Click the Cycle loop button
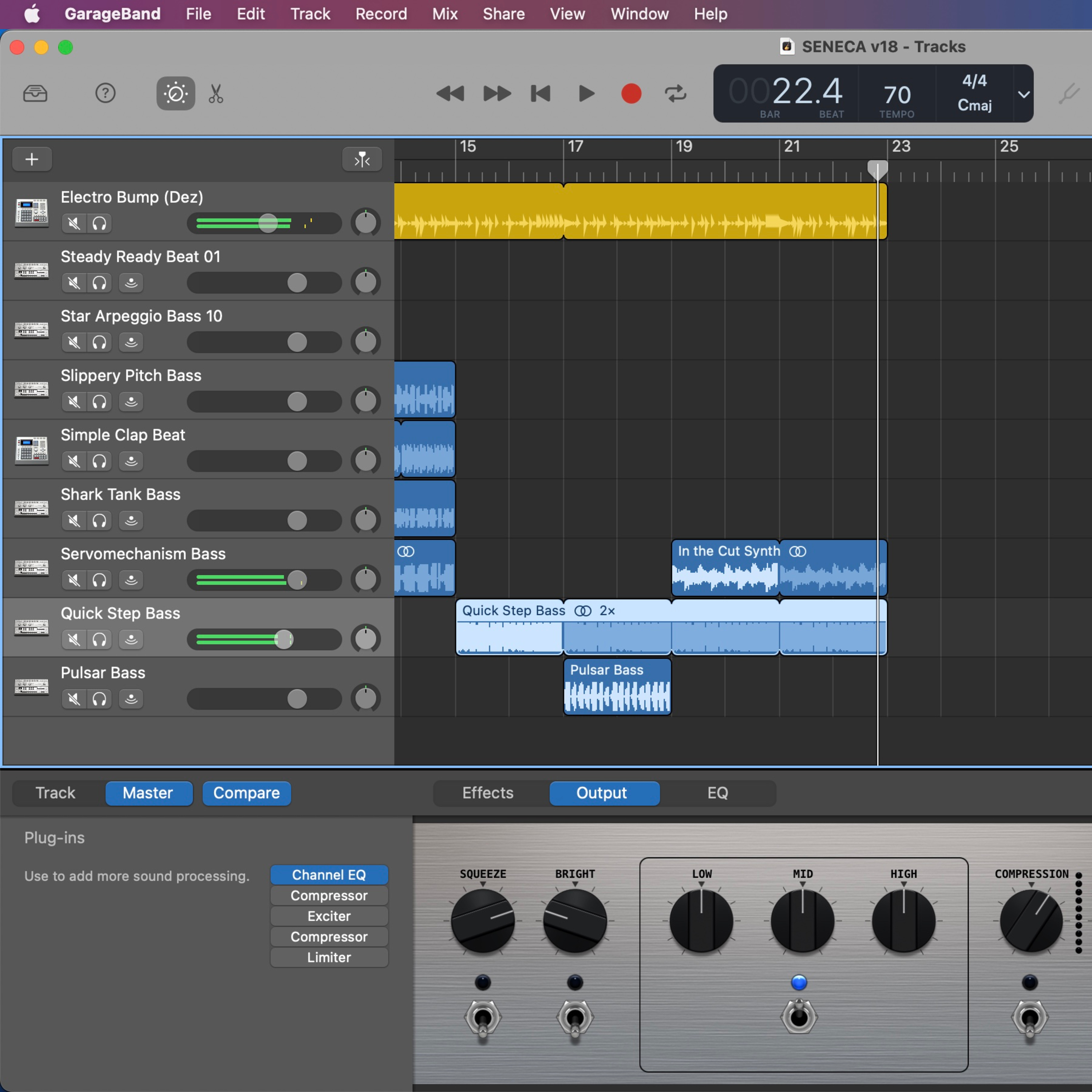Screen dimensions: 1092x1092 point(675,93)
